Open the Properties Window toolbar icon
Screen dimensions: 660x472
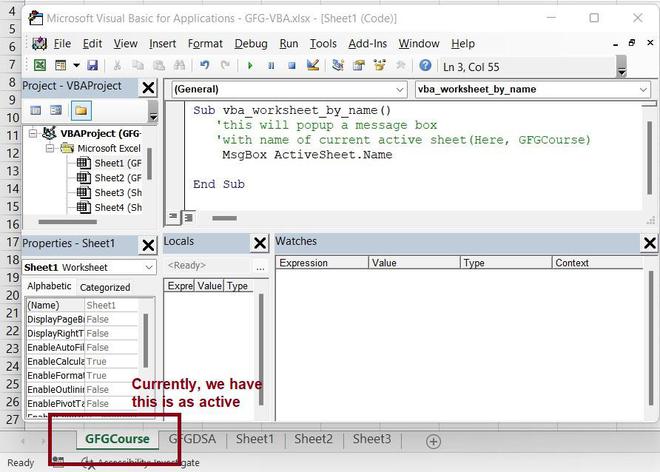[x=359, y=65]
